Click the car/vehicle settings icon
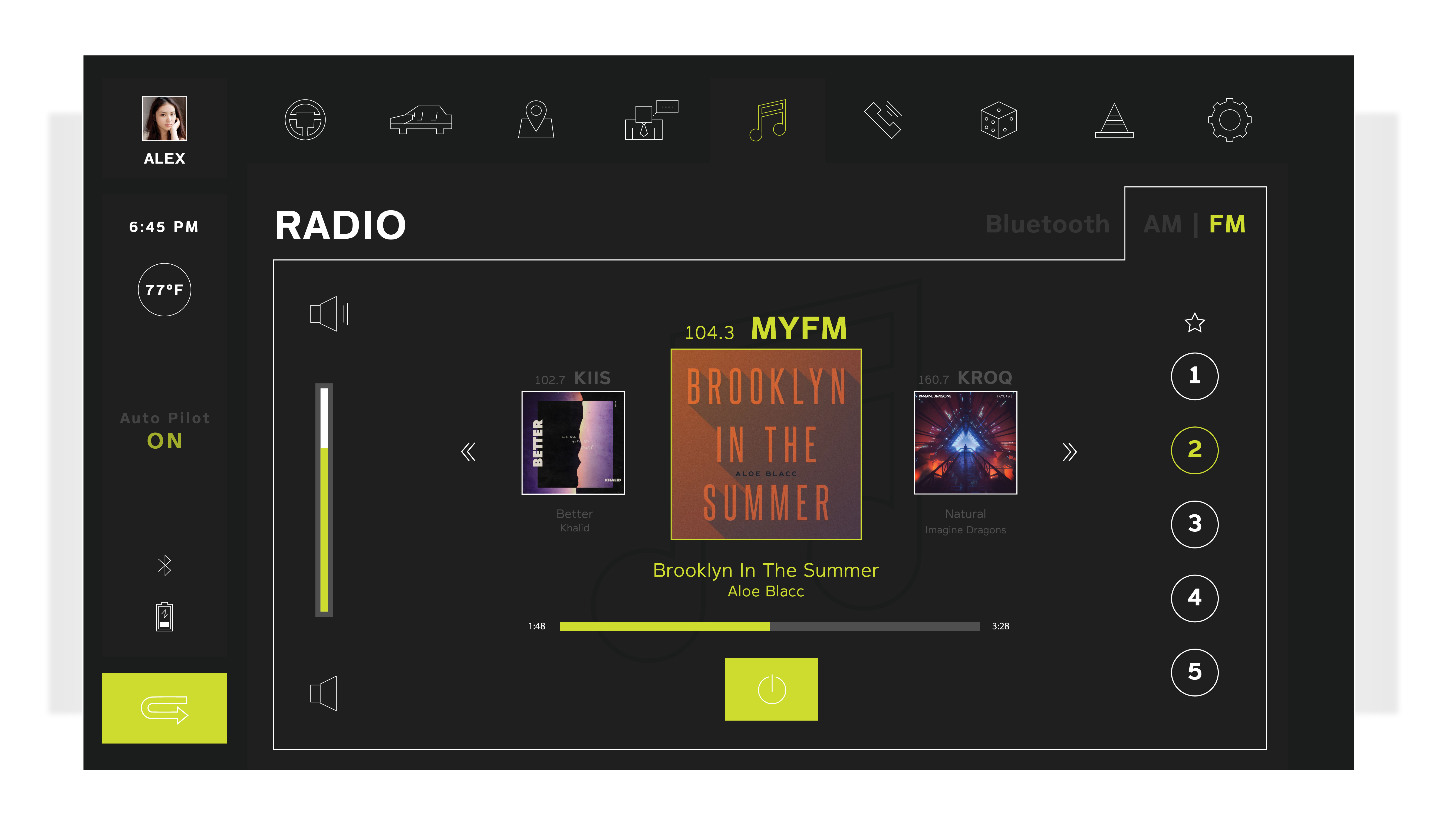Image resolution: width=1456 pixels, height=828 pixels. (x=422, y=120)
